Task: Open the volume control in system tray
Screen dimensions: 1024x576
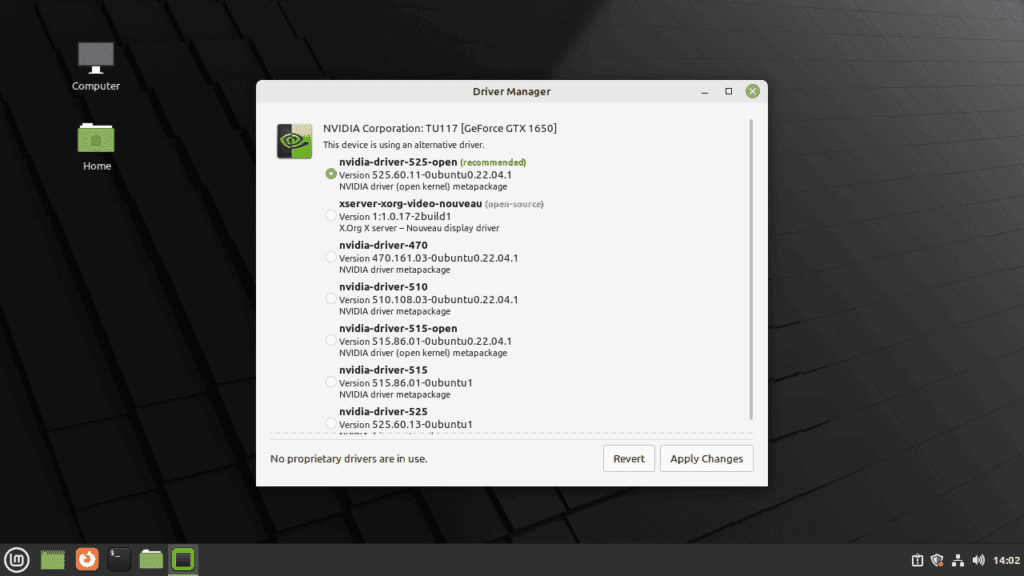Action: tap(978, 560)
